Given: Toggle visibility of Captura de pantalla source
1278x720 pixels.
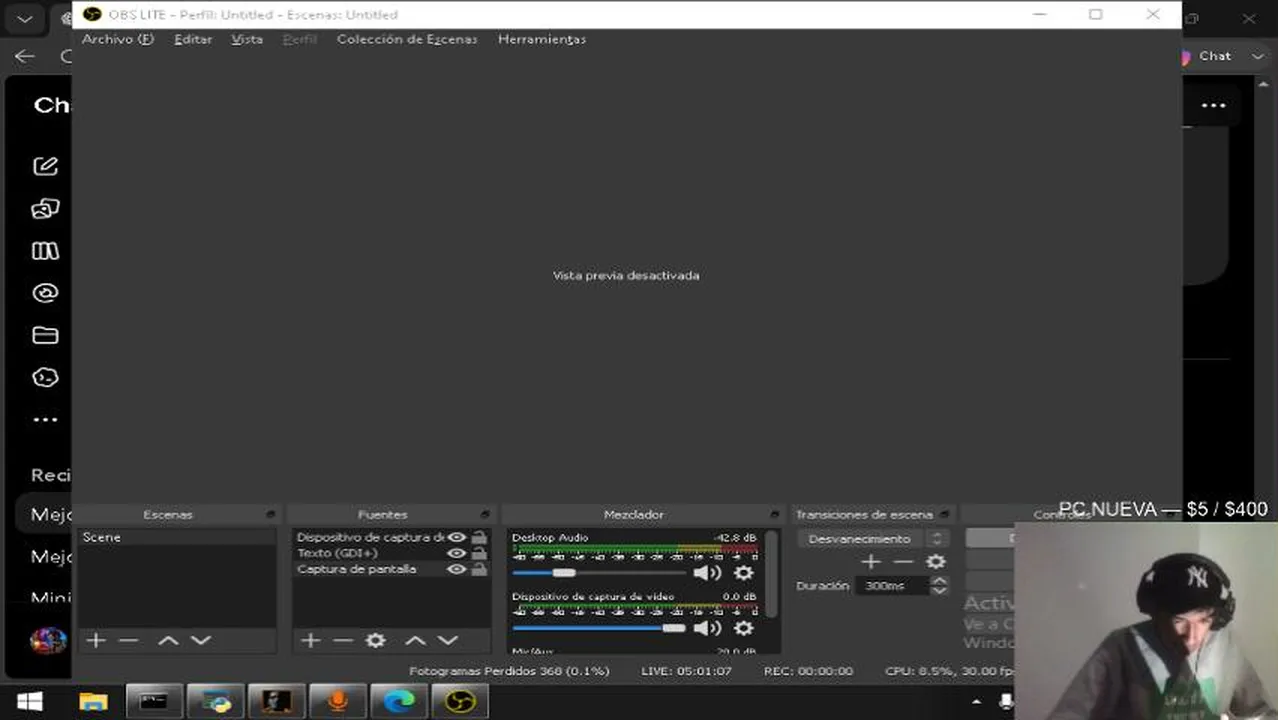Looking at the screenshot, I should tap(457, 569).
